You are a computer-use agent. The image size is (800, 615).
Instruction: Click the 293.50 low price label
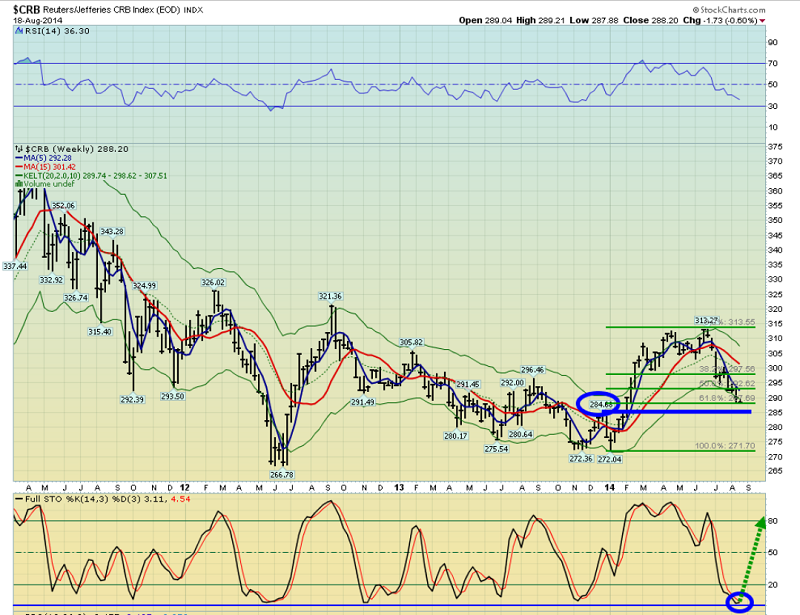pos(172,396)
